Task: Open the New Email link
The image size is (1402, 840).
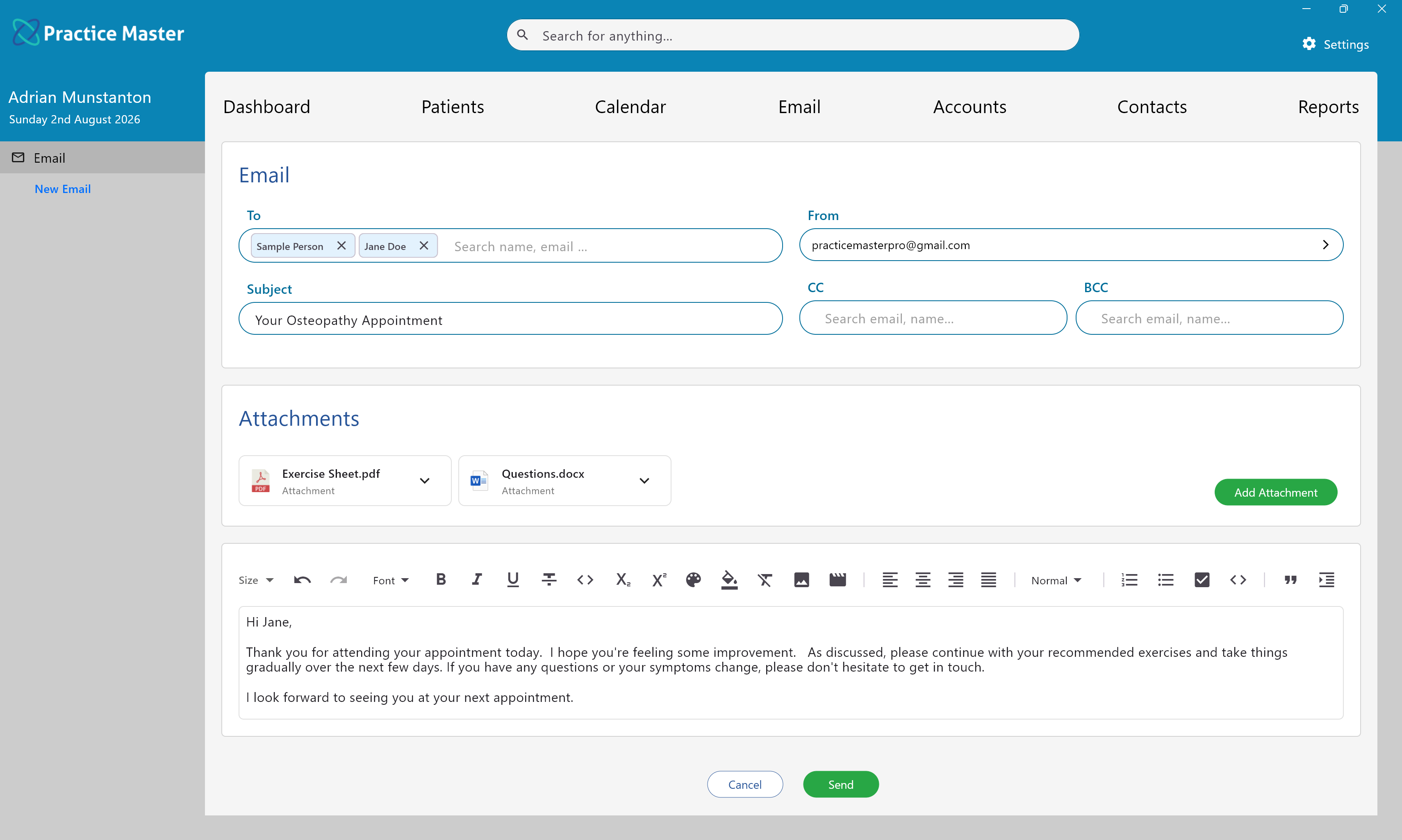Action: tap(63, 189)
